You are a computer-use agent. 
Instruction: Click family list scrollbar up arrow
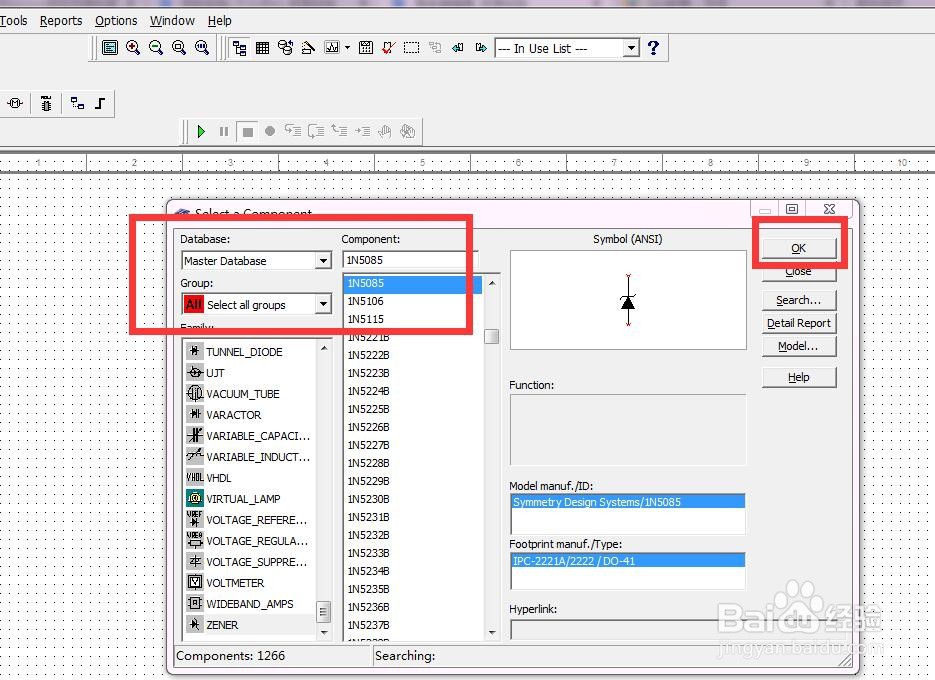click(324, 348)
